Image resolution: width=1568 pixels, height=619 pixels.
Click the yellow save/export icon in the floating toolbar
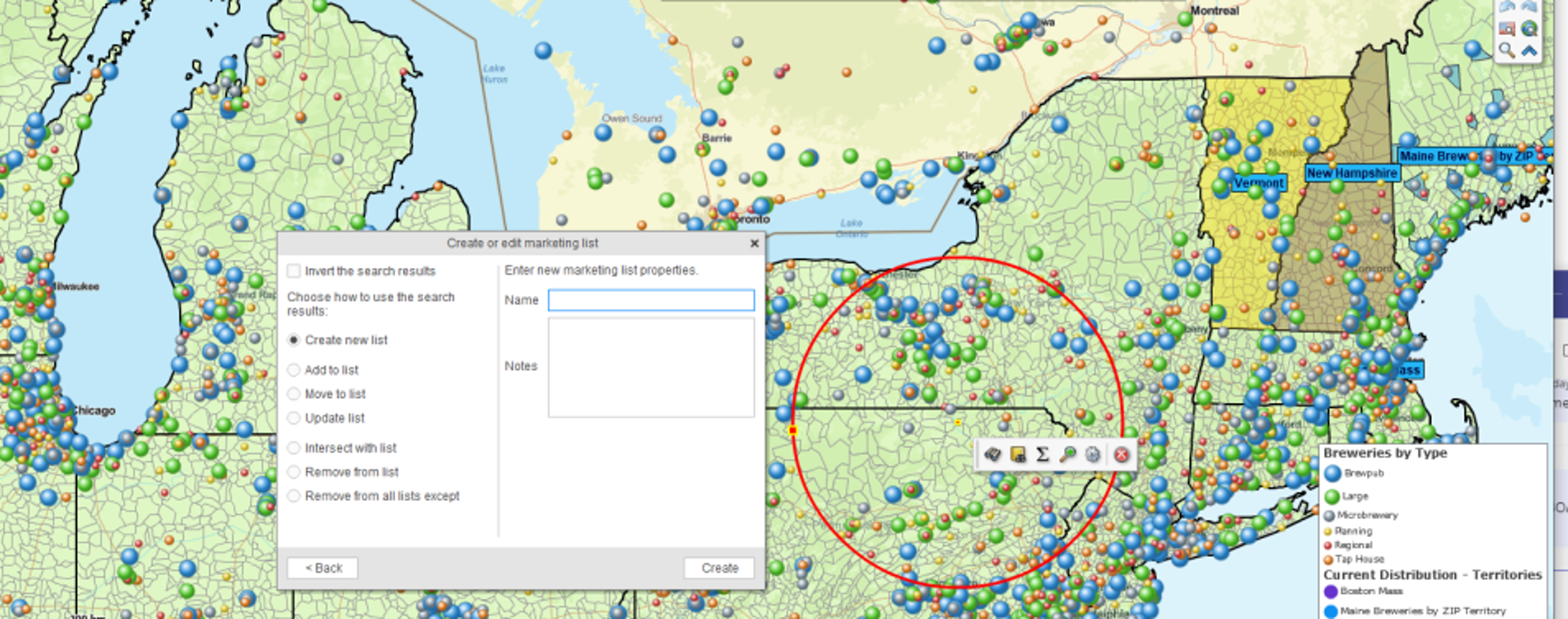click(x=1018, y=454)
